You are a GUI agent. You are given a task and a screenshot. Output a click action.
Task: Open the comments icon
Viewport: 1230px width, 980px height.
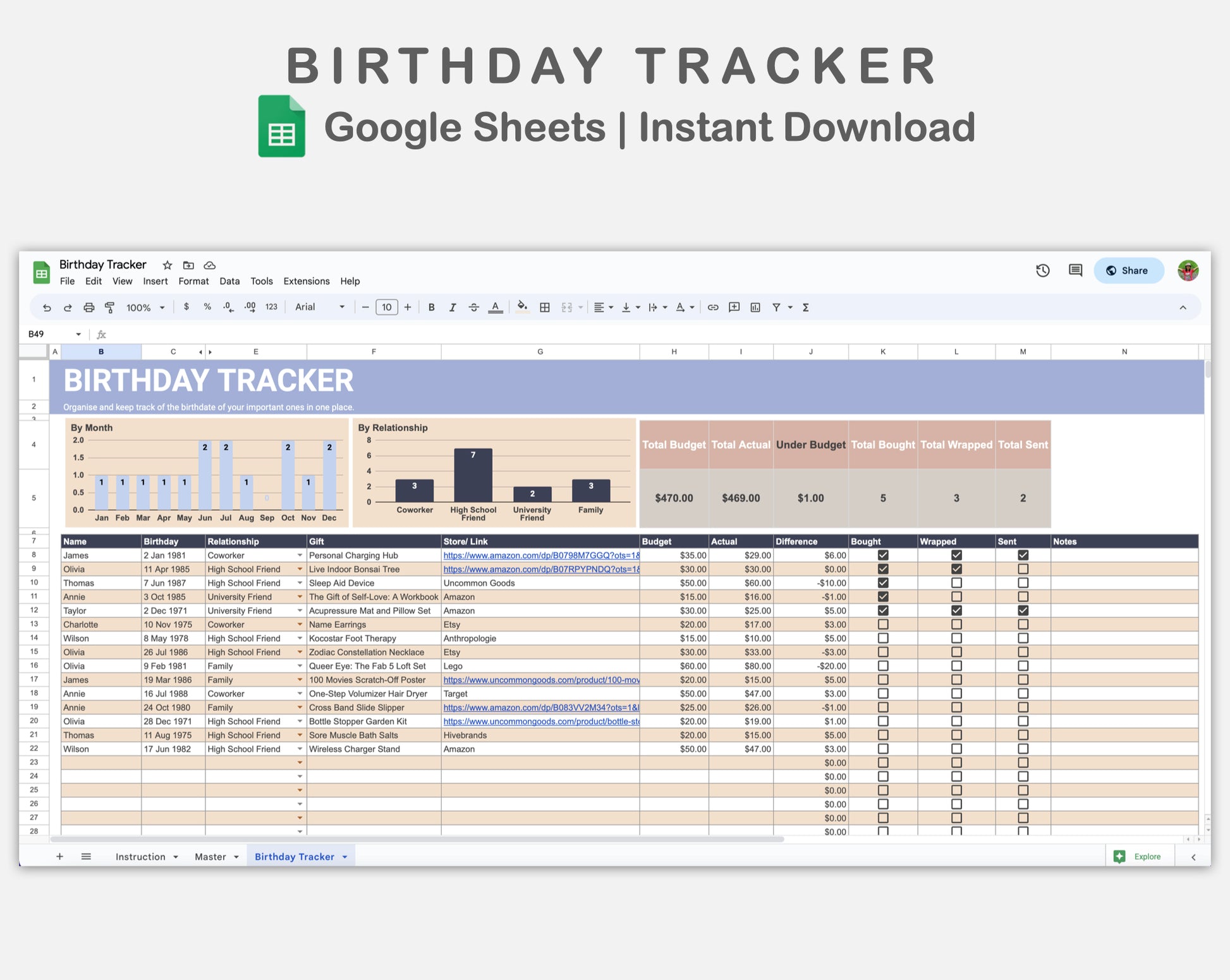point(1075,270)
